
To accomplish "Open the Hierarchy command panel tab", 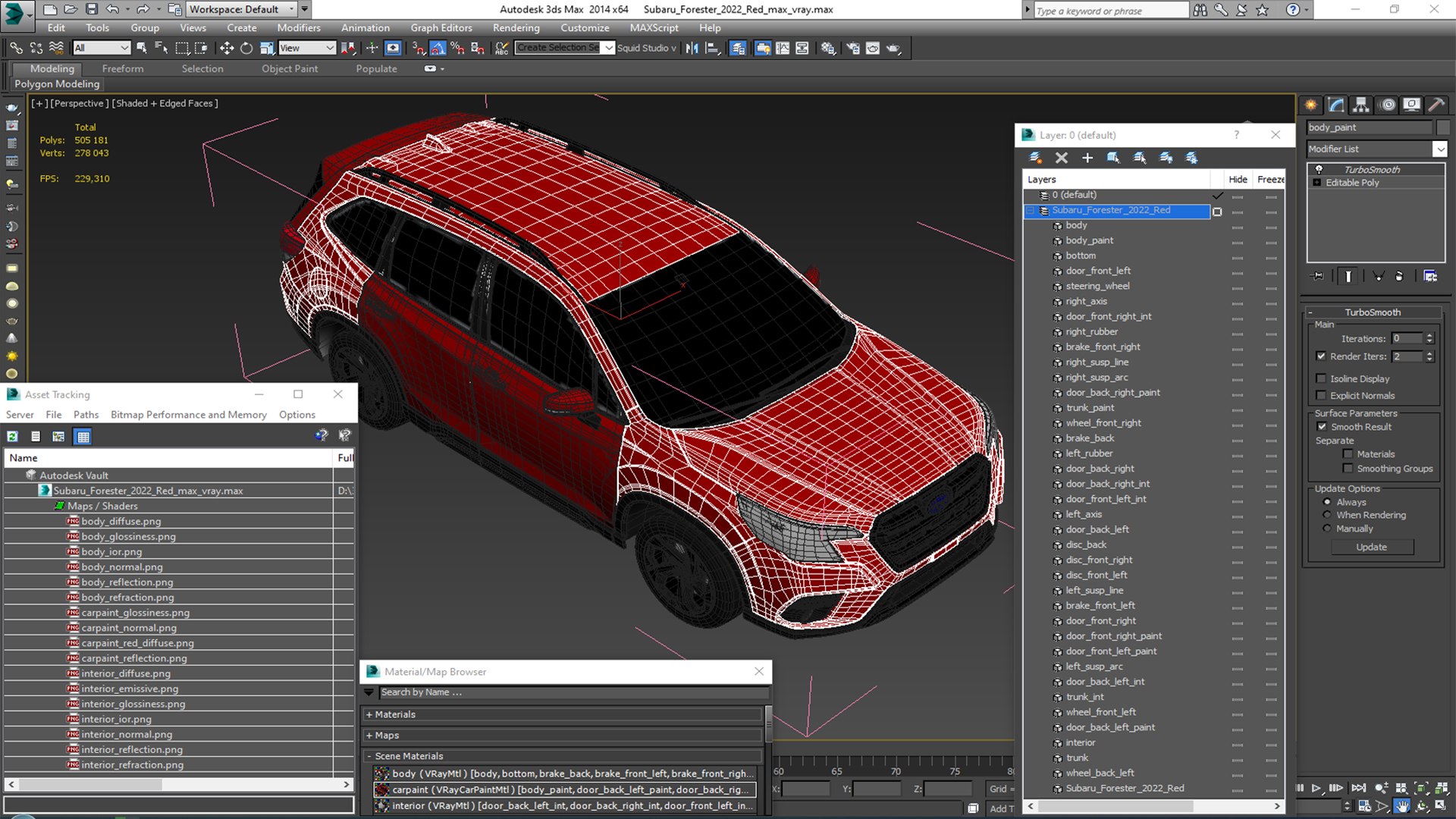I will 1361,105.
